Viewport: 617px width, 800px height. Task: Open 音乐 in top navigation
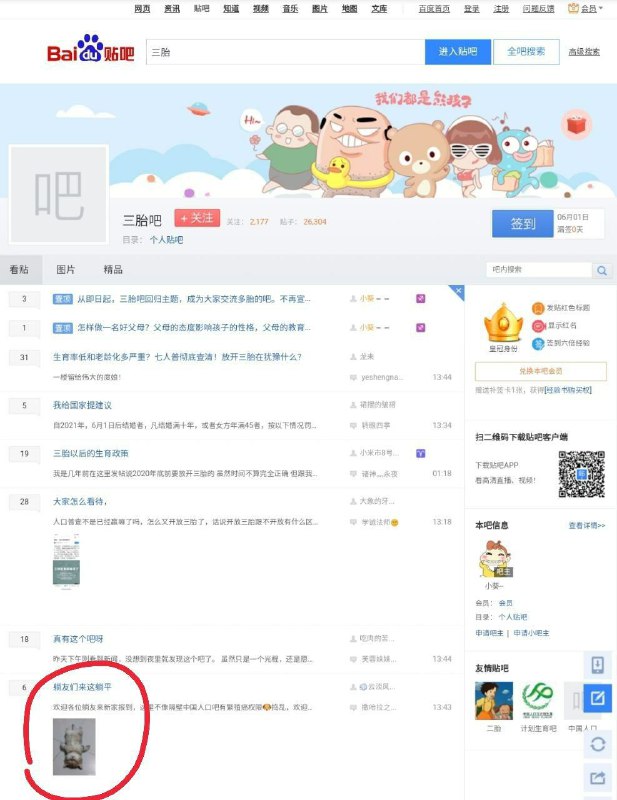click(290, 8)
